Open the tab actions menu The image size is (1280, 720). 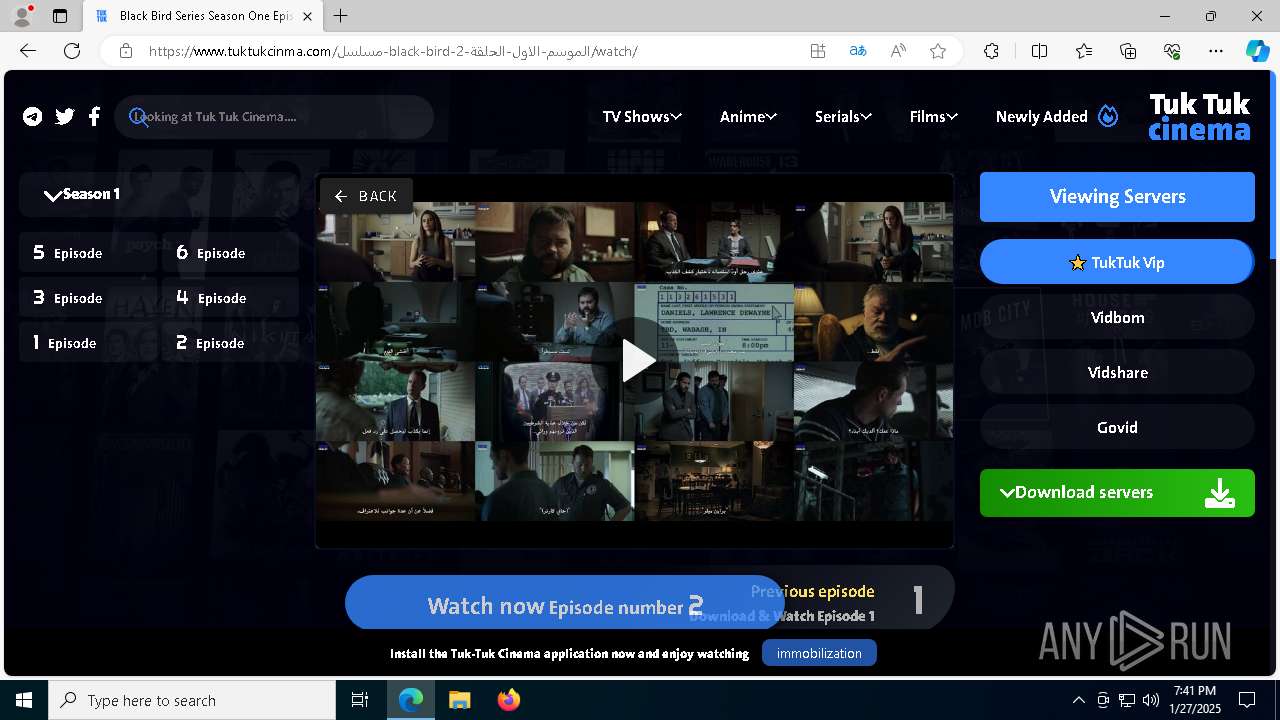tap(60, 16)
